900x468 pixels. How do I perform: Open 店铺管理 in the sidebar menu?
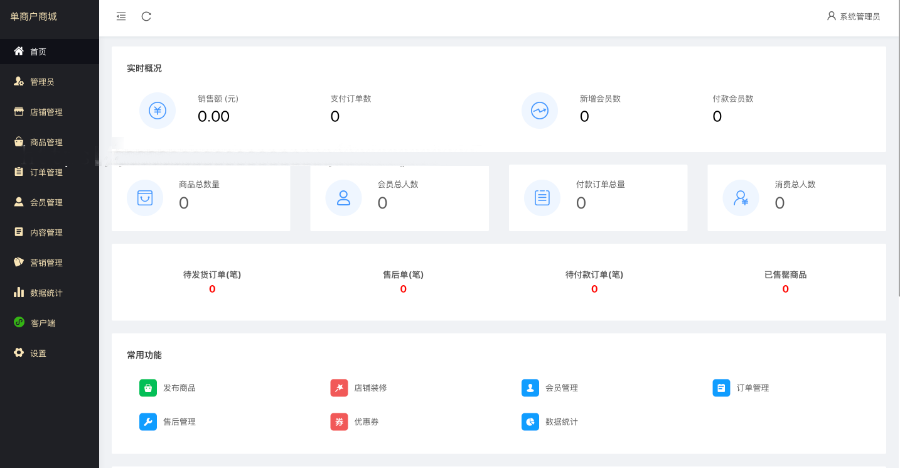[45, 112]
